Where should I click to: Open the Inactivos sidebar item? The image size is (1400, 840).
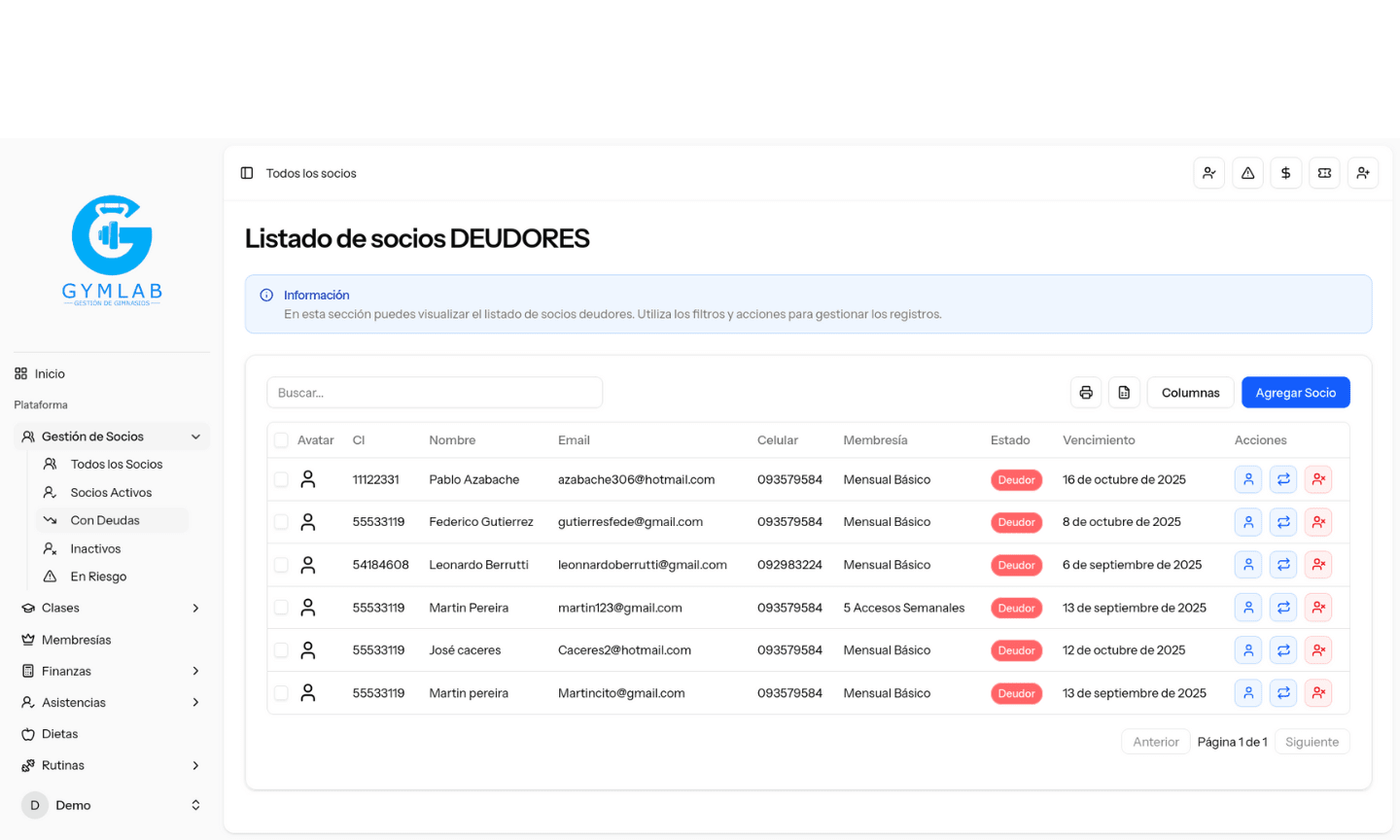[95, 549]
